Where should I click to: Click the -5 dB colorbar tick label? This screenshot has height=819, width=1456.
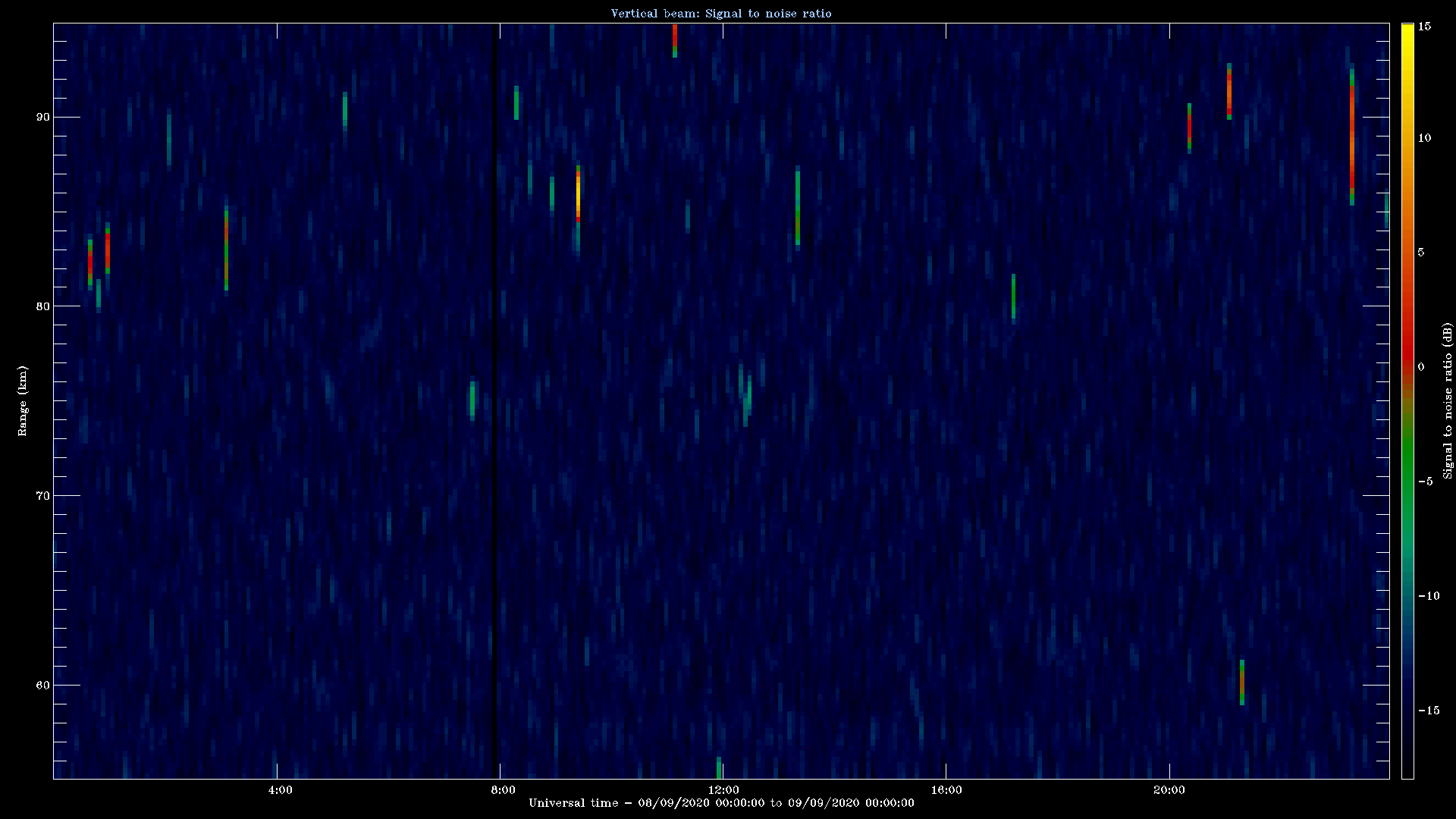(x=1425, y=482)
